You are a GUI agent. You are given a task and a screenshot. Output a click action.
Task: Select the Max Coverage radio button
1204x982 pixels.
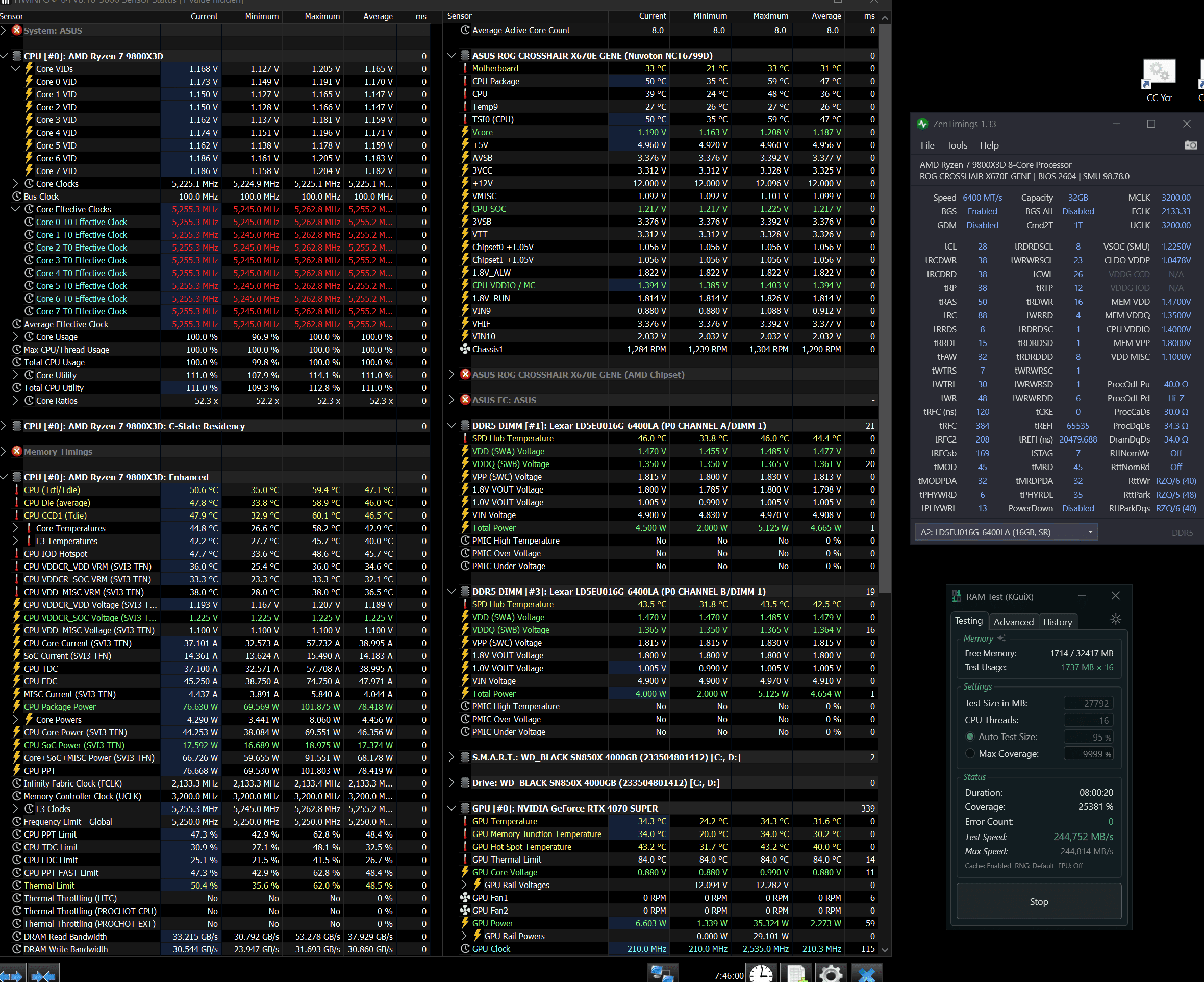click(970, 753)
